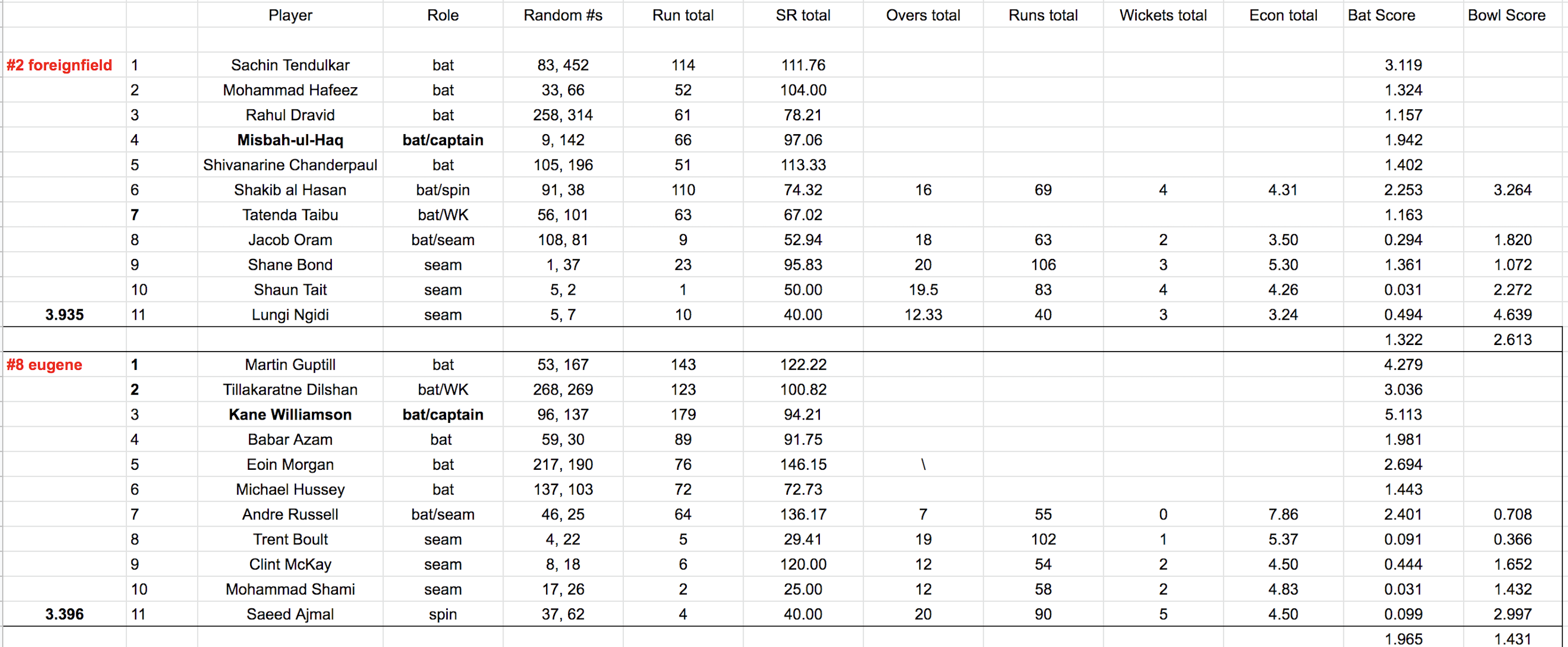This screenshot has height=647, width=1568.
Task: Click the Random #s column header
Action: [563, 15]
